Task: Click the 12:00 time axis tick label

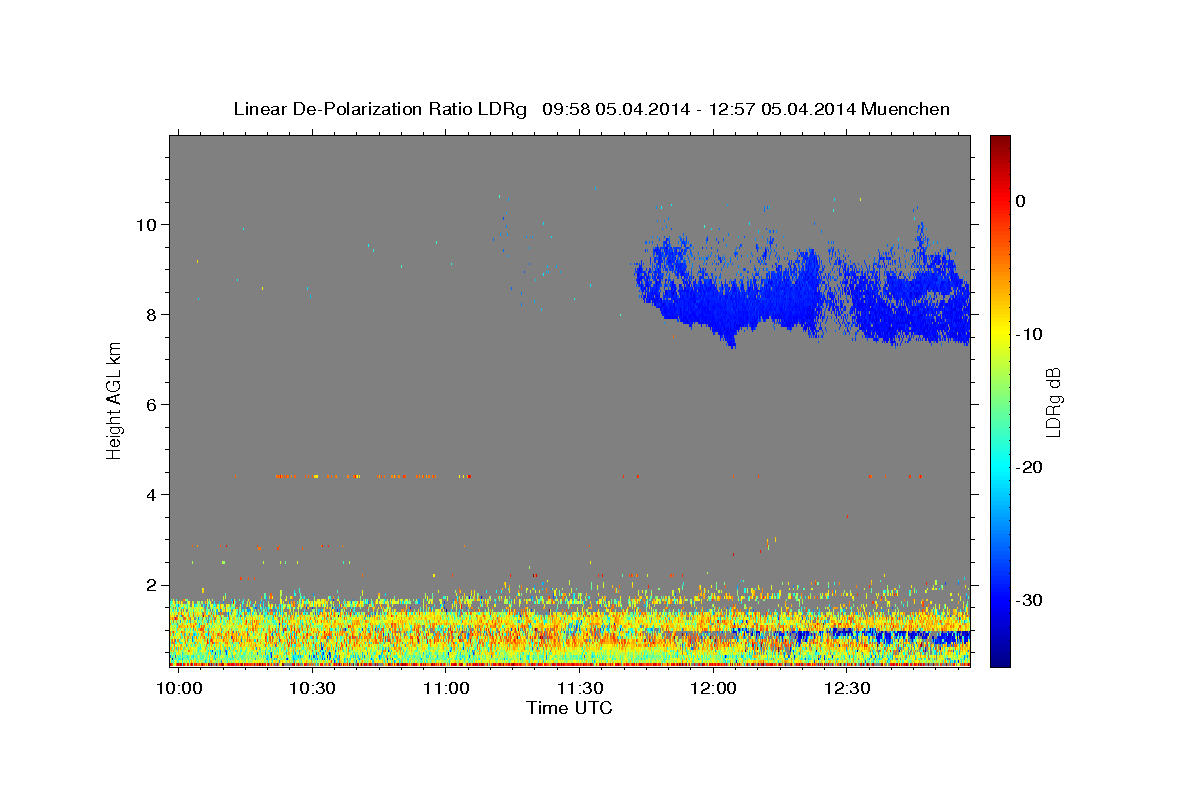Action: 714,689
